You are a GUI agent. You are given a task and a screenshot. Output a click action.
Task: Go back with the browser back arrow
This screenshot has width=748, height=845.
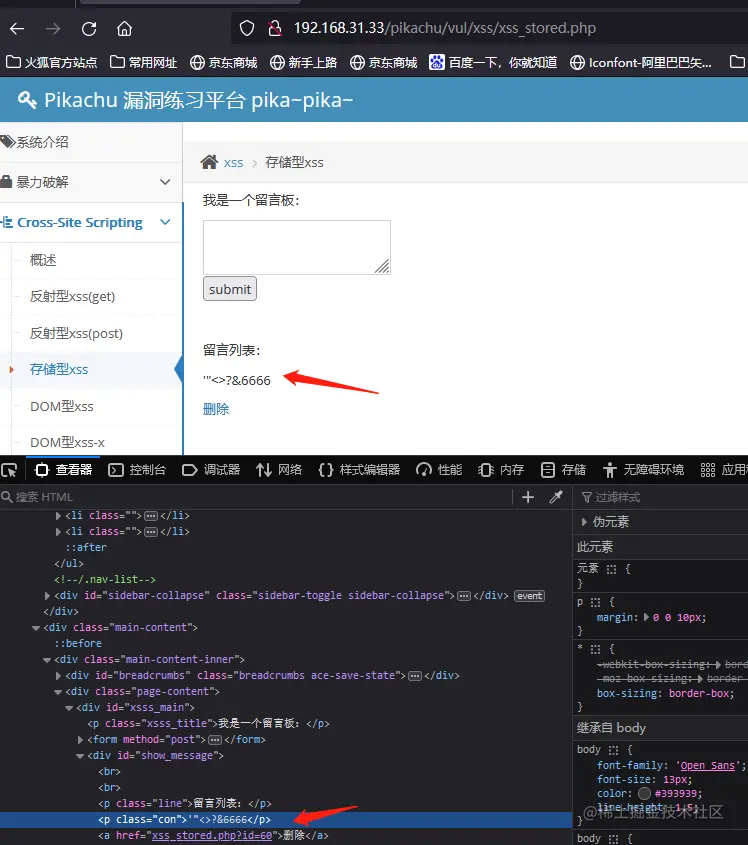(x=17, y=29)
